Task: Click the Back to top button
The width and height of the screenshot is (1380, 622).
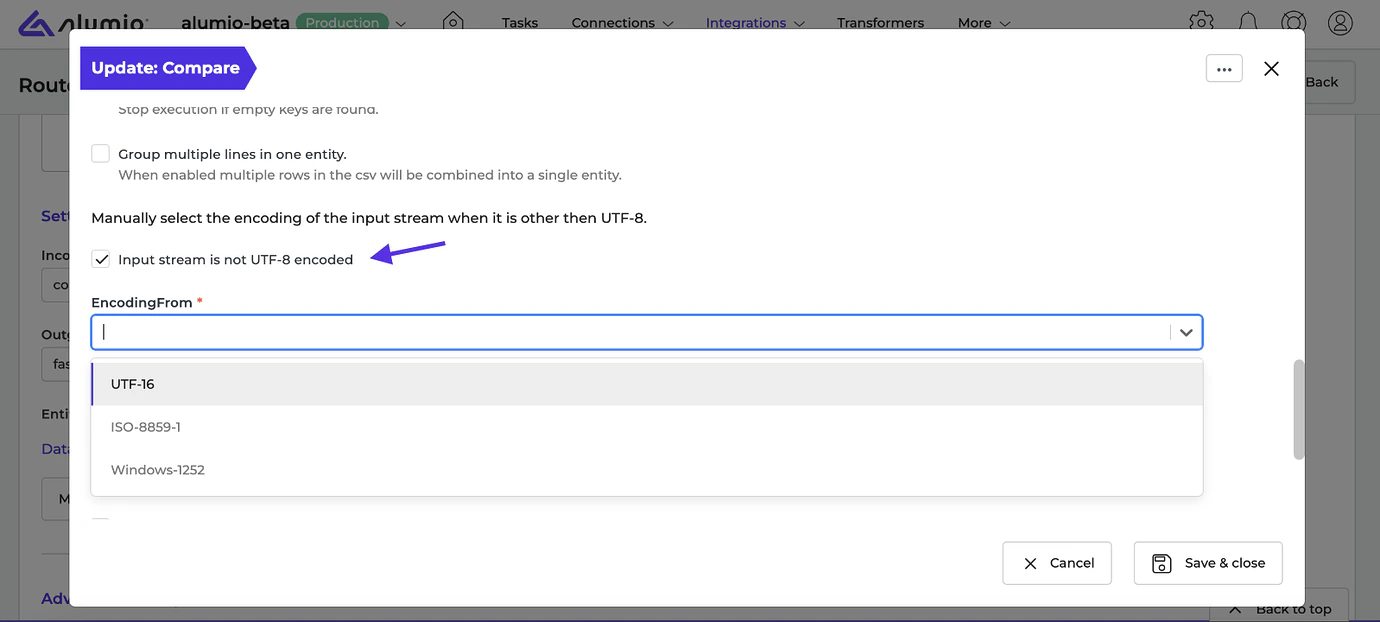Action: coord(1279,609)
